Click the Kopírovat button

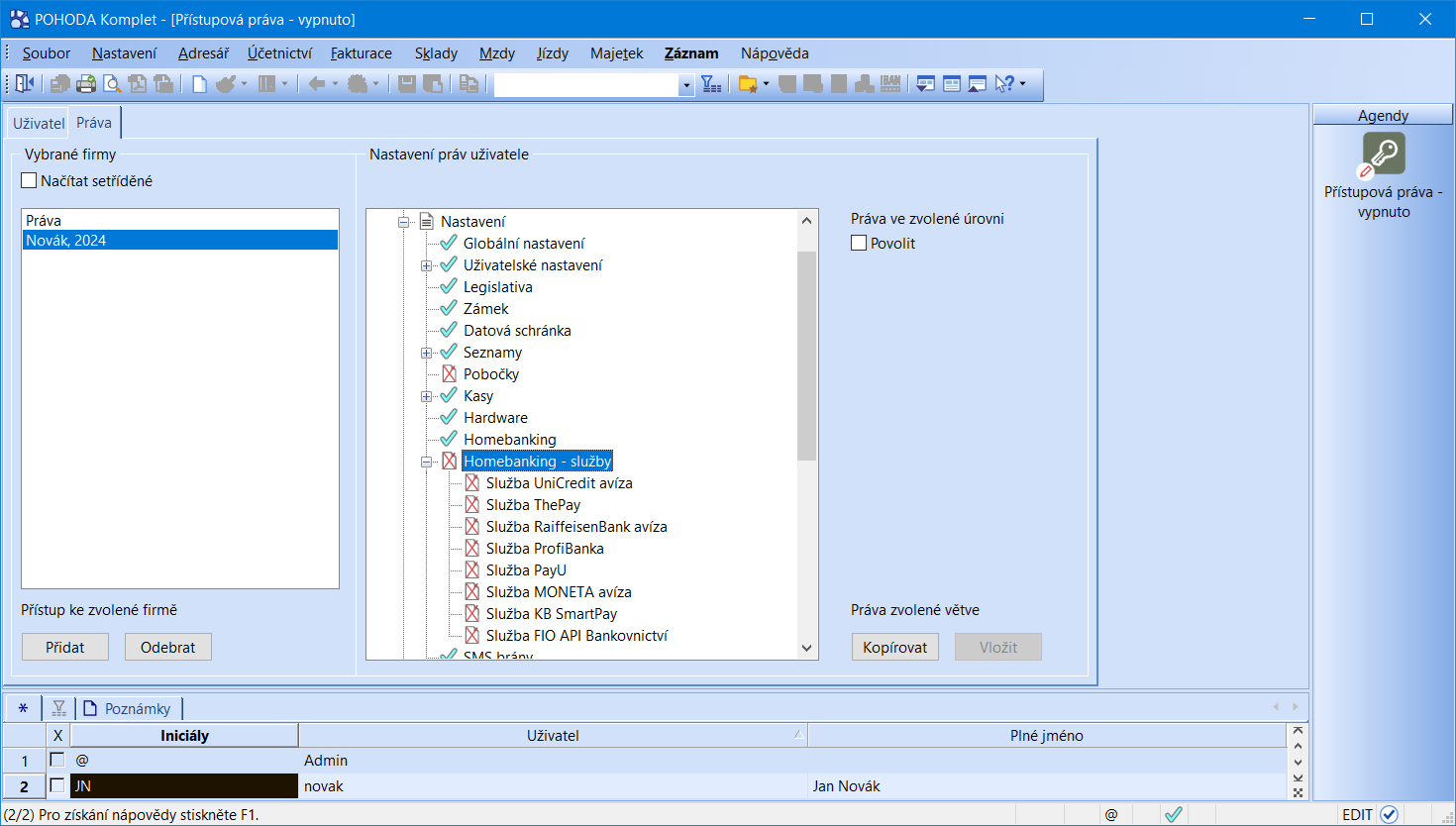coord(895,647)
